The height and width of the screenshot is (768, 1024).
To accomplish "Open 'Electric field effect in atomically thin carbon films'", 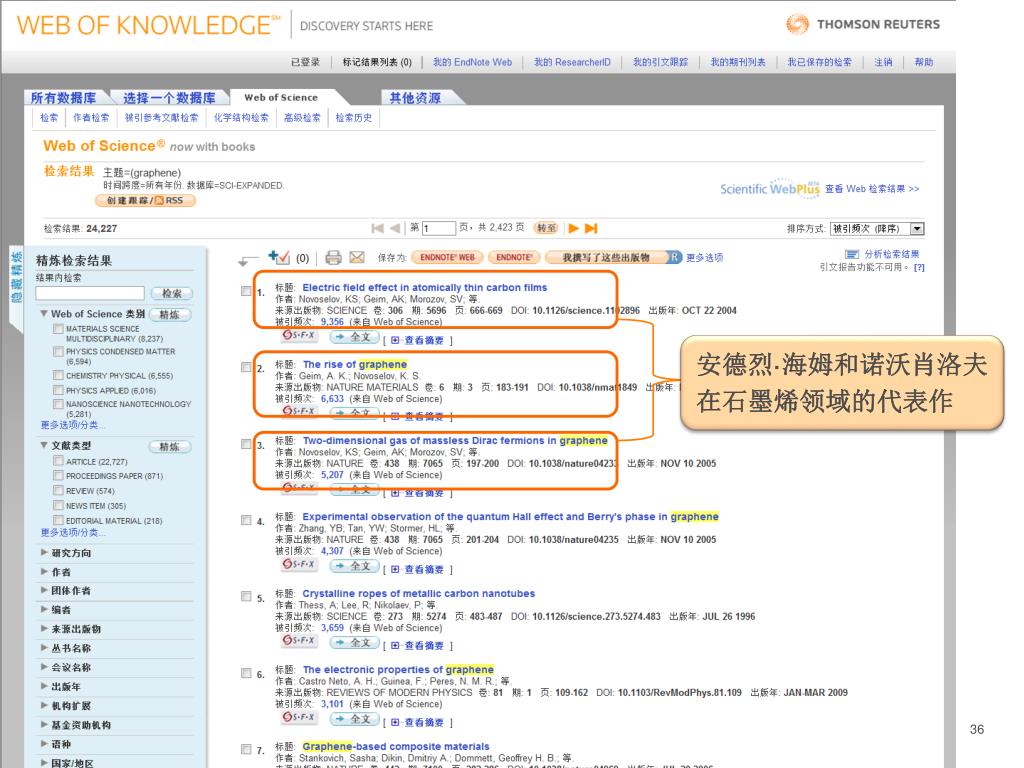I will pyautogui.click(x=424, y=287).
